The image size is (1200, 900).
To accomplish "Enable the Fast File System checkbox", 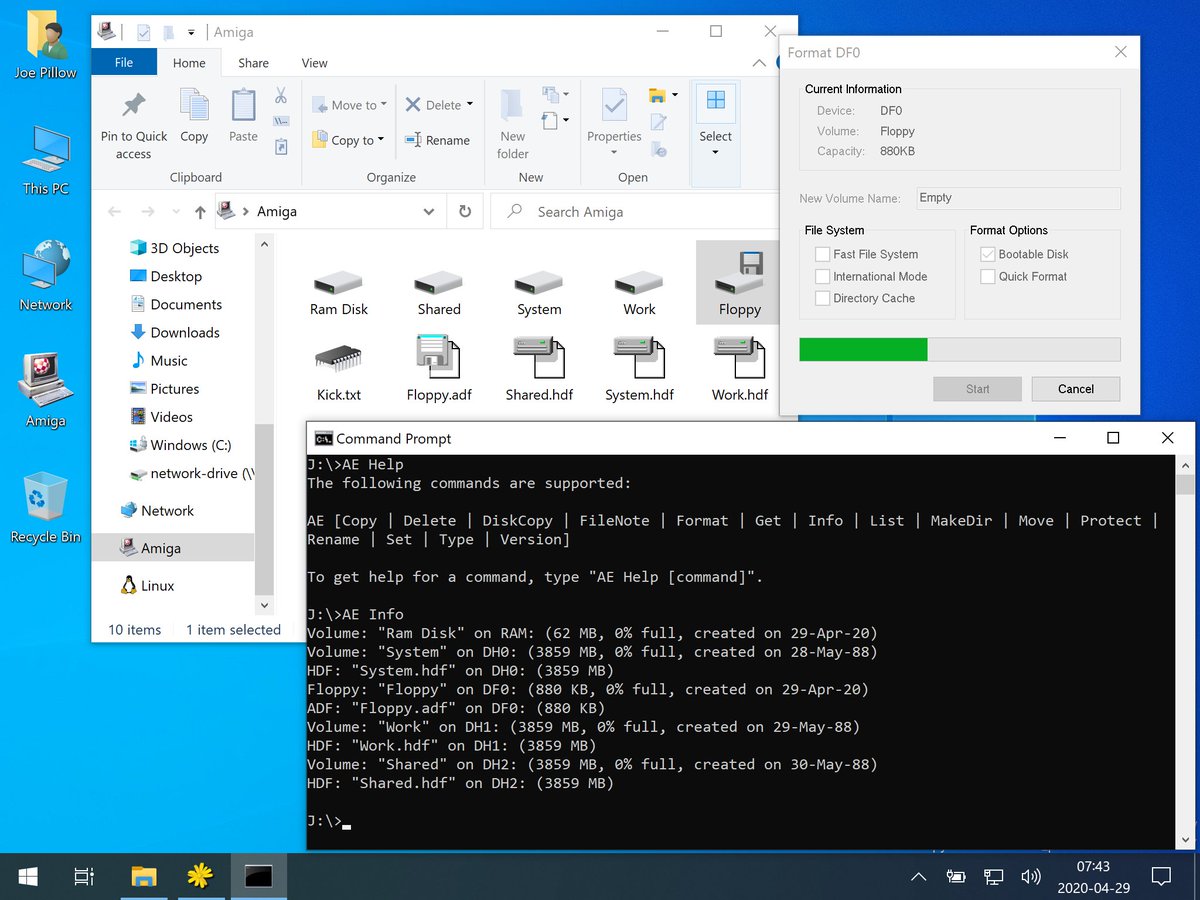I will pos(822,254).
